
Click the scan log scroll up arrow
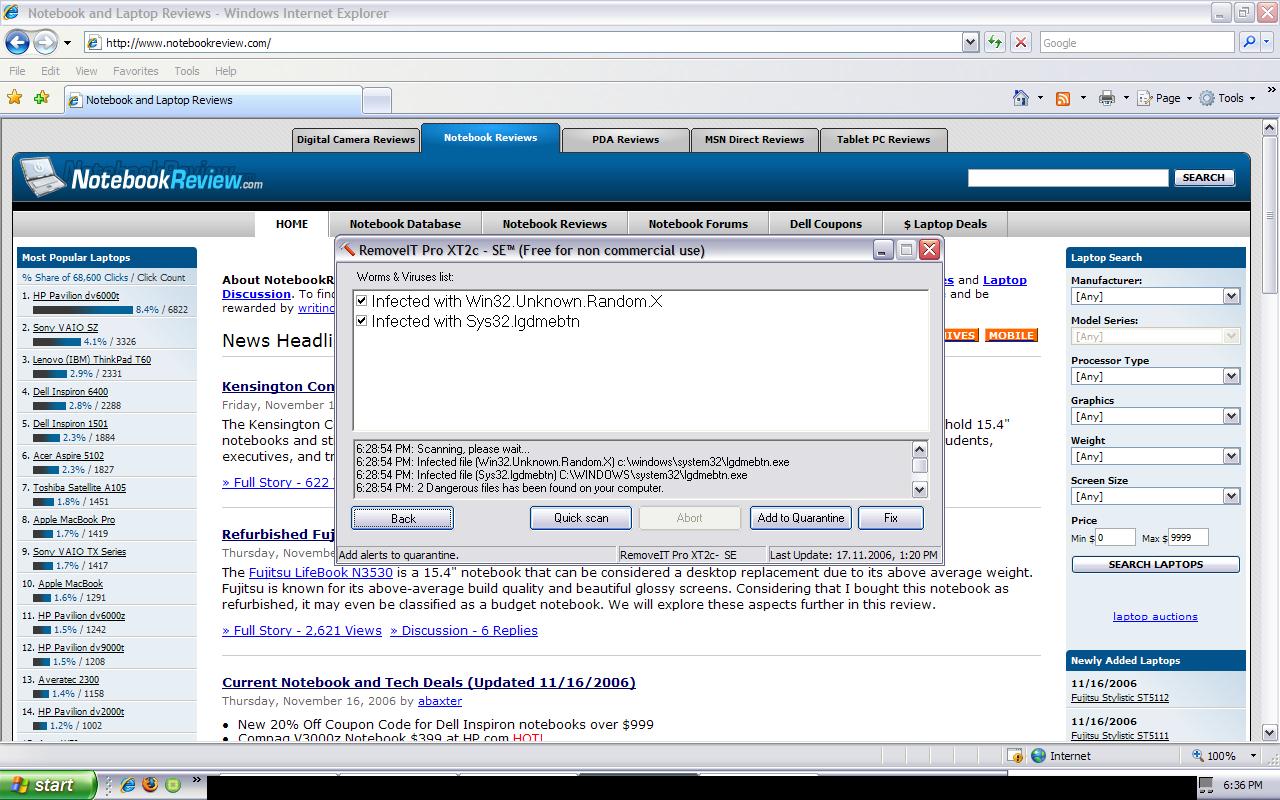920,449
